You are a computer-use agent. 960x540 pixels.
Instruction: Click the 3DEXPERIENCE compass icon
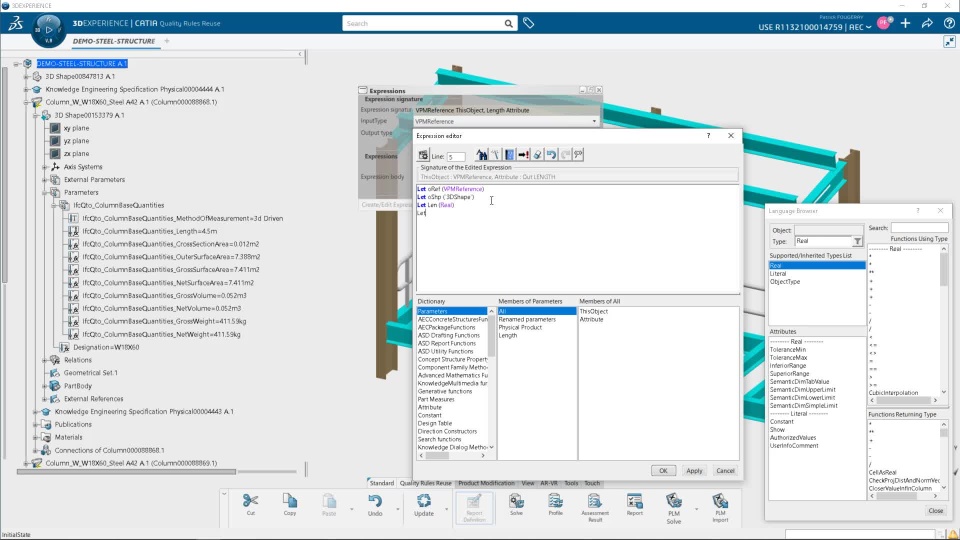pyautogui.click(x=48, y=29)
